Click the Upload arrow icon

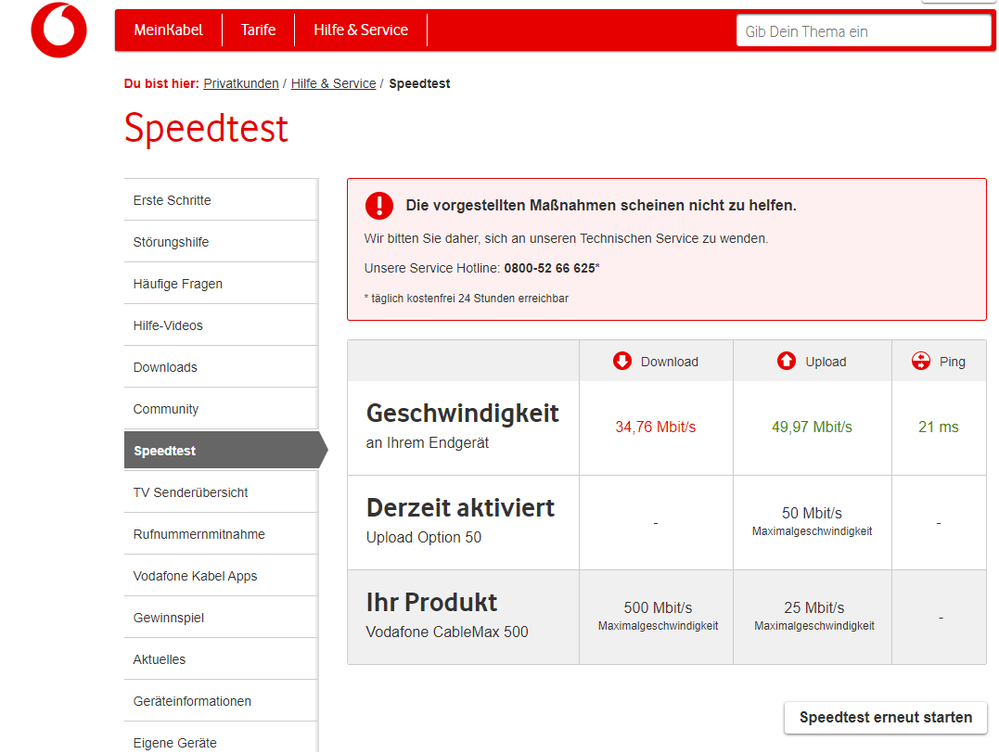click(x=786, y=361)
